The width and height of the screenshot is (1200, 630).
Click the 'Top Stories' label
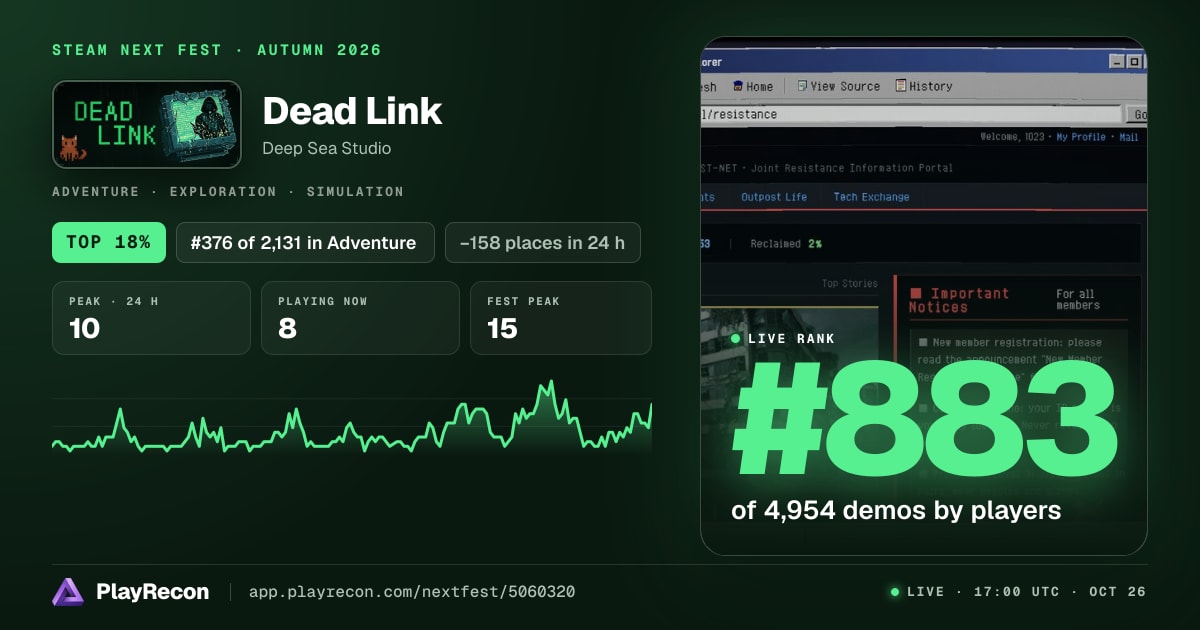tap(849, 284)
